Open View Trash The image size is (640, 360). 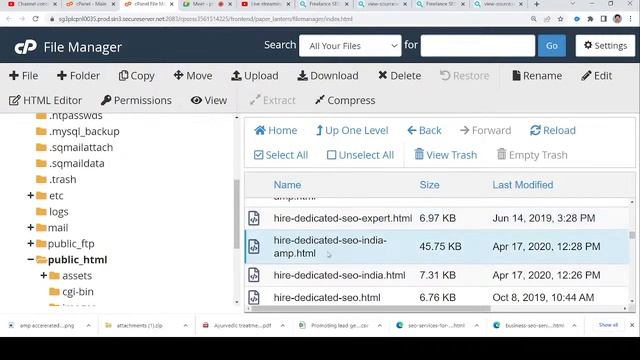tap(446, 155)
